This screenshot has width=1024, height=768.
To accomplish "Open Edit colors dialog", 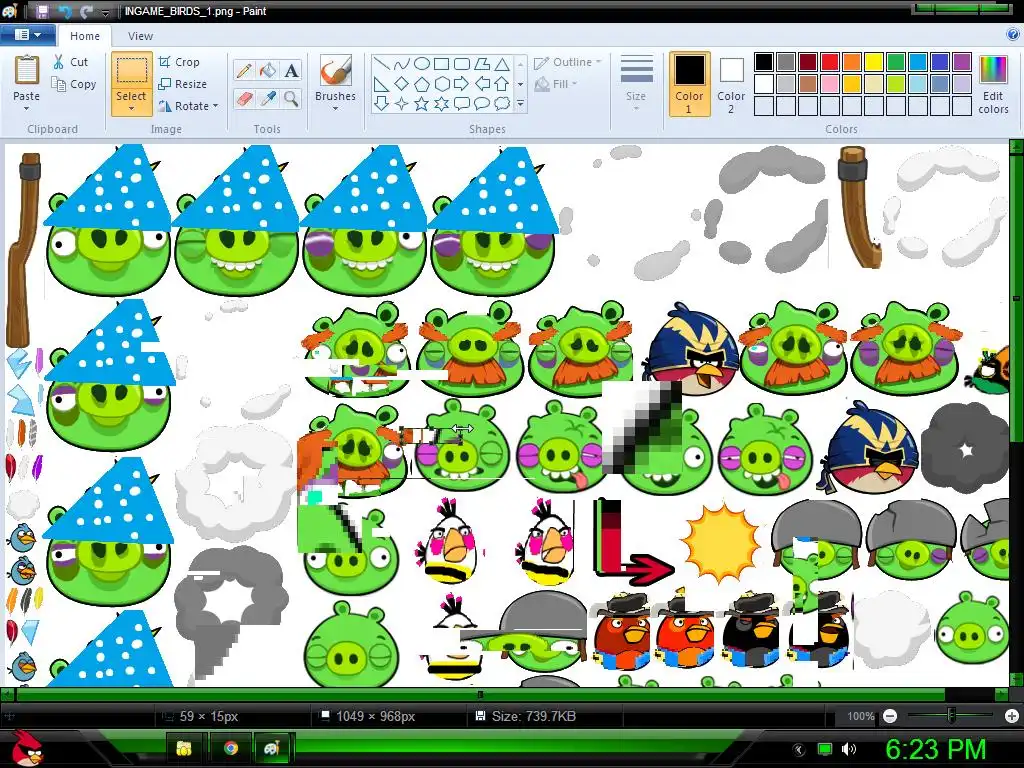I will click(993, 84).
